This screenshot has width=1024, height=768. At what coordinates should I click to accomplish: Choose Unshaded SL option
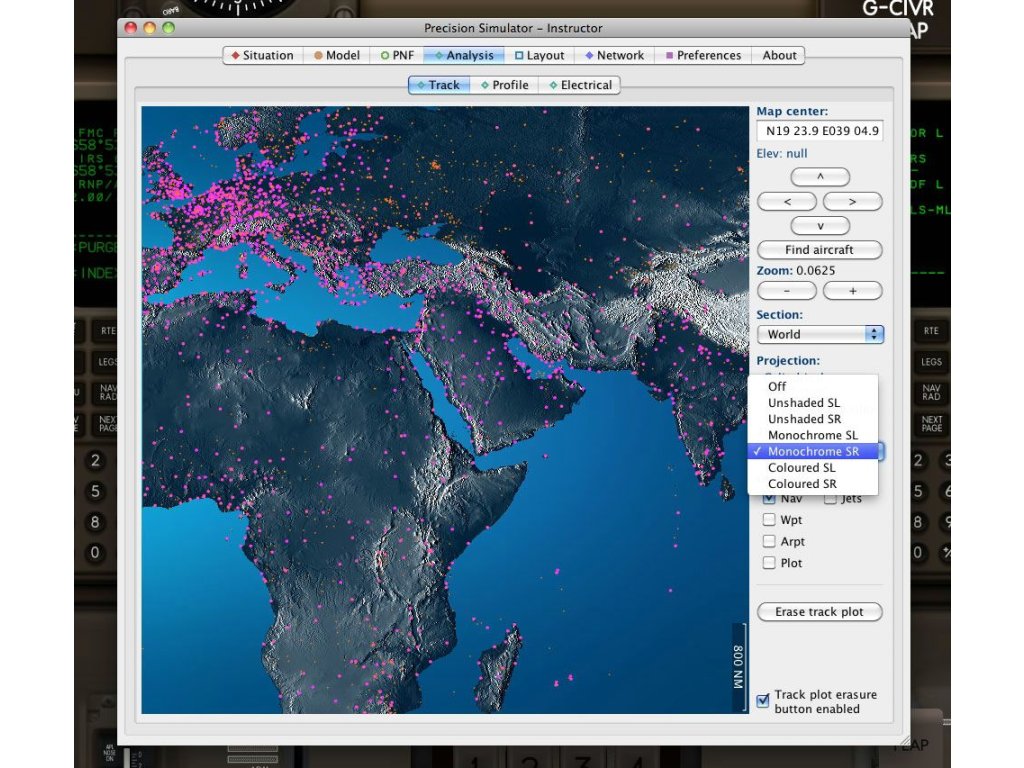point(813,403)
